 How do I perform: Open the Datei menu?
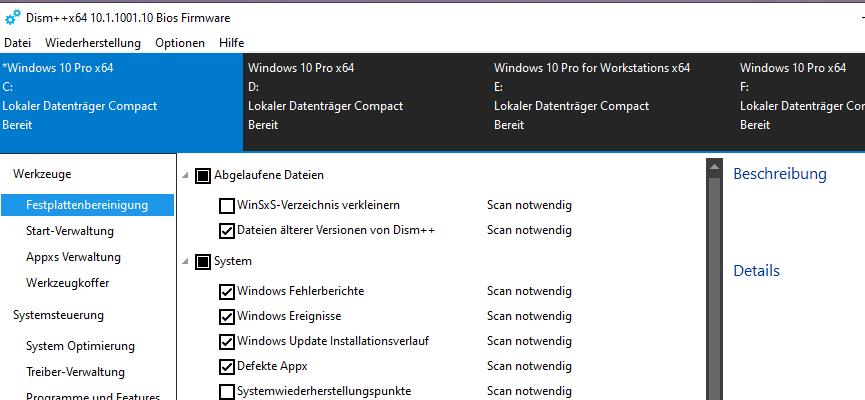click(x=17, y=42)
